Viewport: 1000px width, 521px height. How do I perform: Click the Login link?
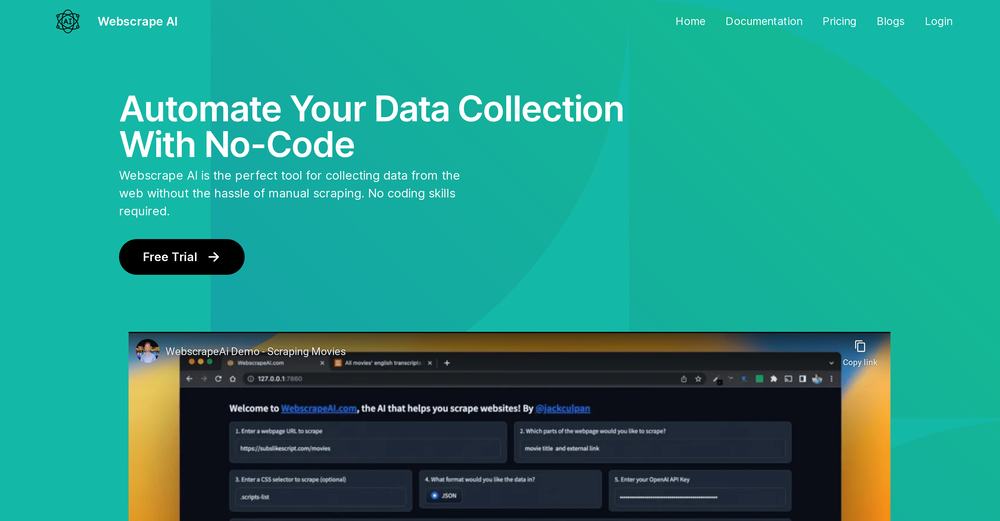tap(938, 21)
